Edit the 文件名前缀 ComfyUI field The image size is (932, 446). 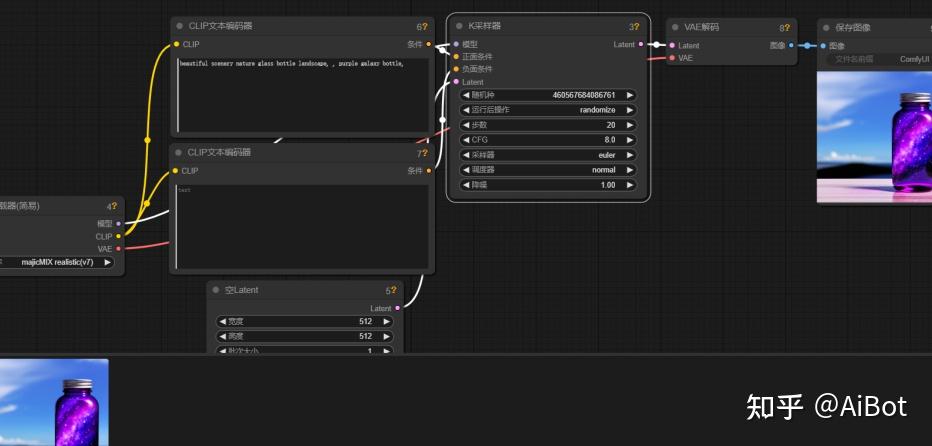(x=879, y=59)
